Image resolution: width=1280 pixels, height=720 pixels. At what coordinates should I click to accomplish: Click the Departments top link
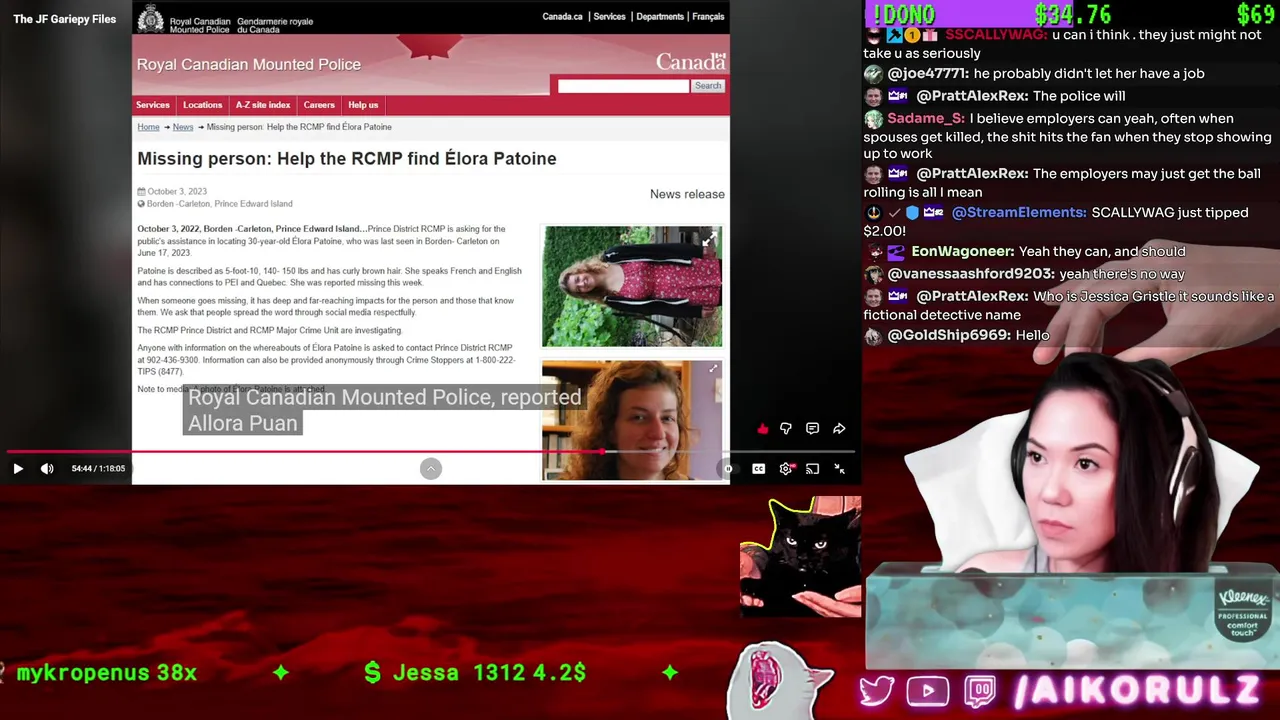[x=660, y=17]
